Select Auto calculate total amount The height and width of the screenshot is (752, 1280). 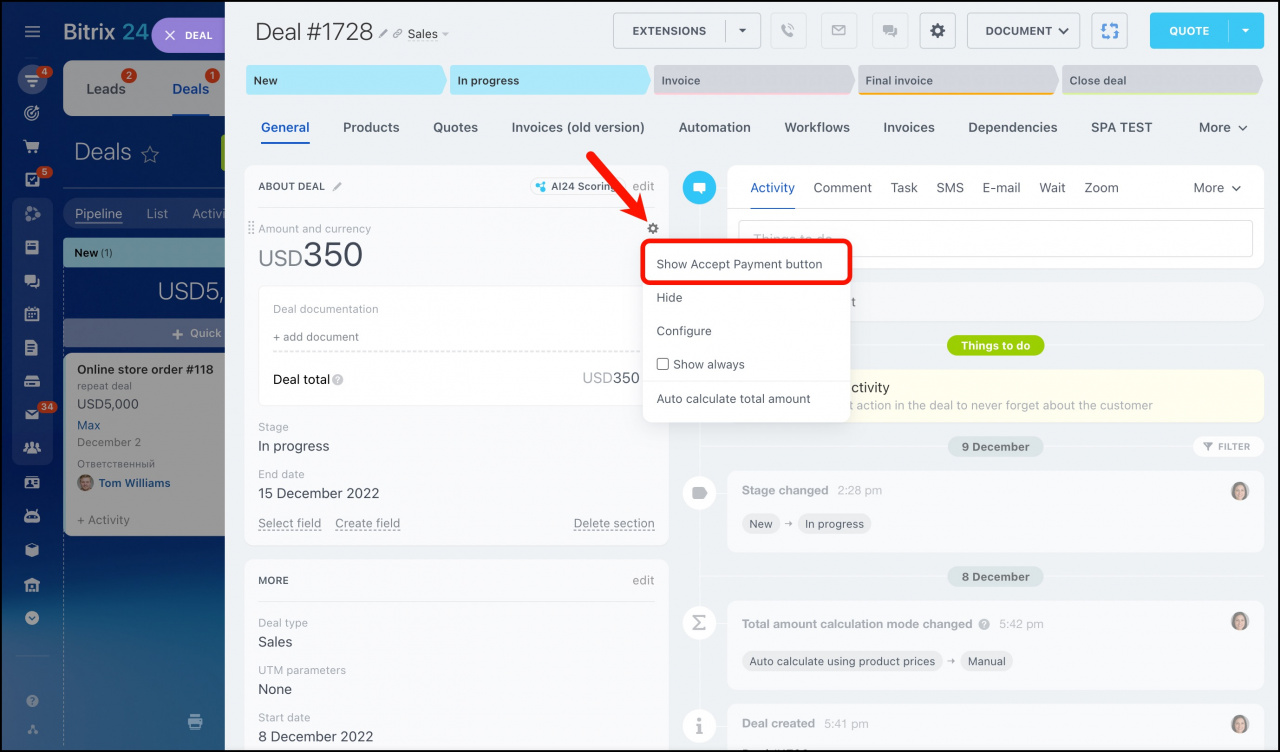[746, 399]
